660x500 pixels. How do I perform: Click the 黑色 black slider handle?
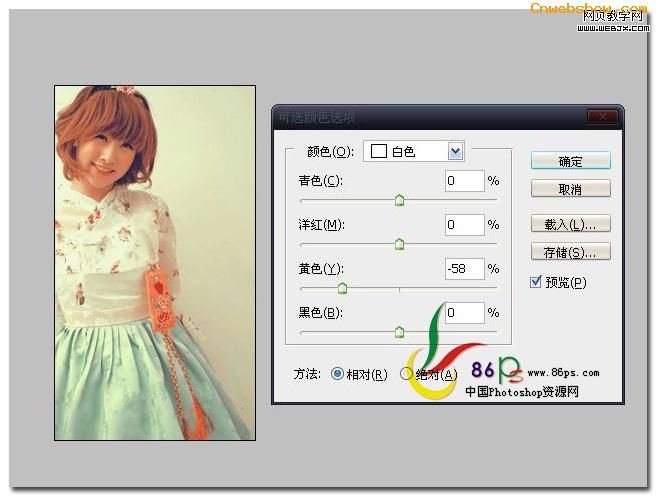point(399,332)
